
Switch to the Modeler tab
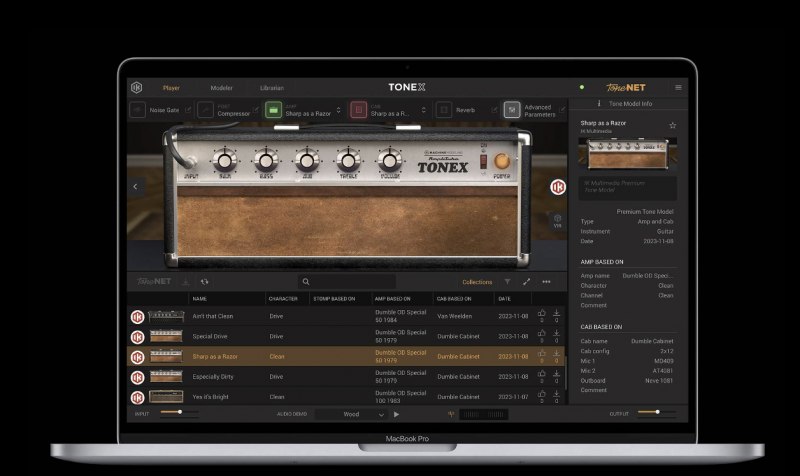[x=221, y=88]
